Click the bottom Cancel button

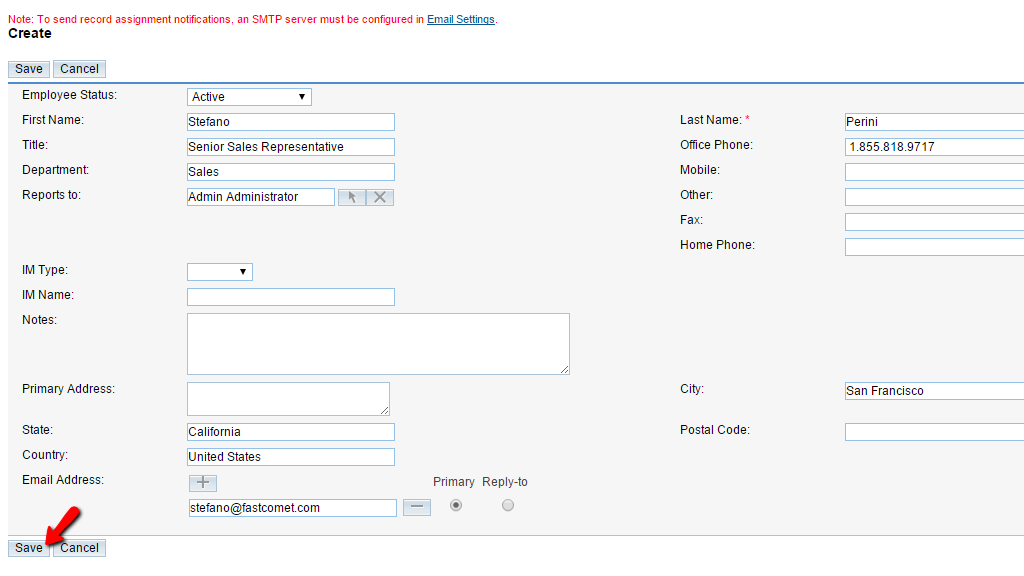point(79,548)
